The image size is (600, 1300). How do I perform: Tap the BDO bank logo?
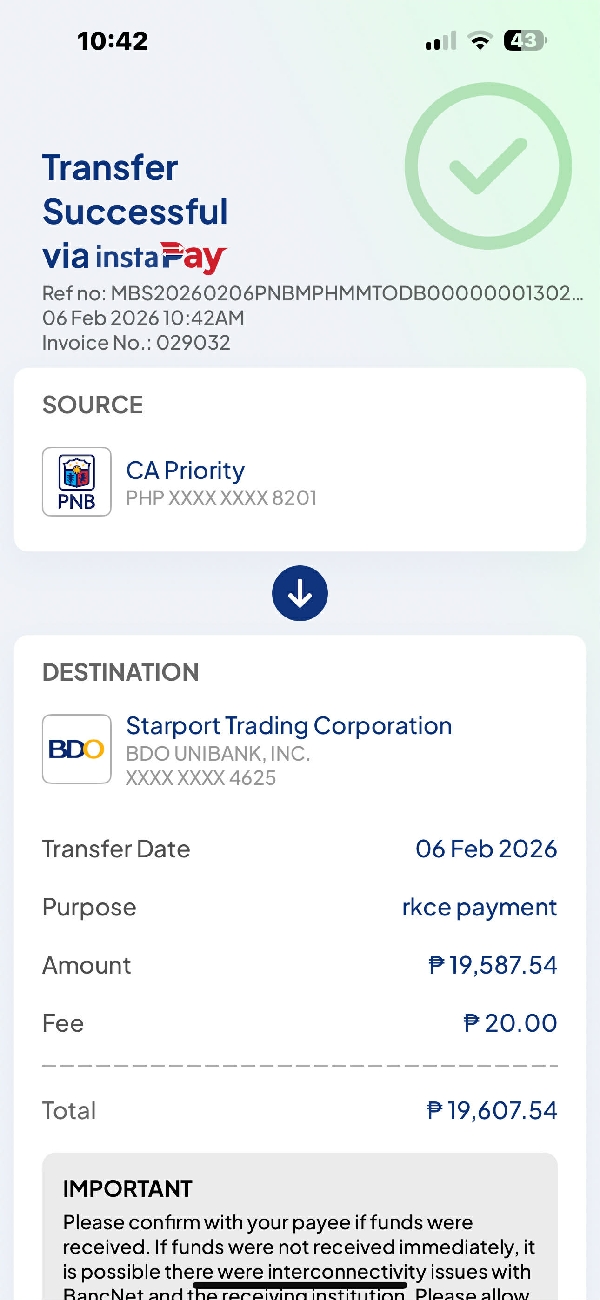(x=76, y=749)
